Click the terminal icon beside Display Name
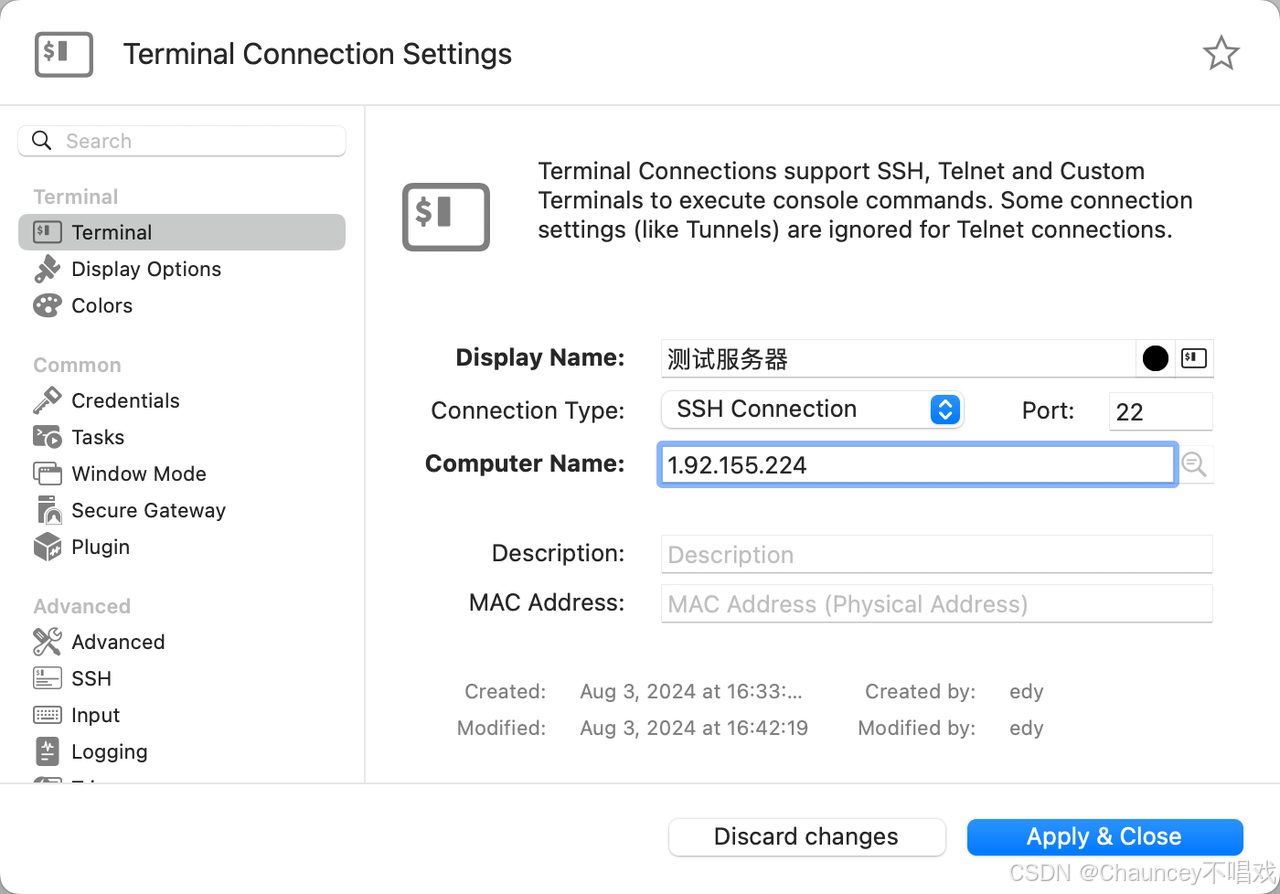The height and width of the screenshot is (894, 1280). tap(1194, 358)
